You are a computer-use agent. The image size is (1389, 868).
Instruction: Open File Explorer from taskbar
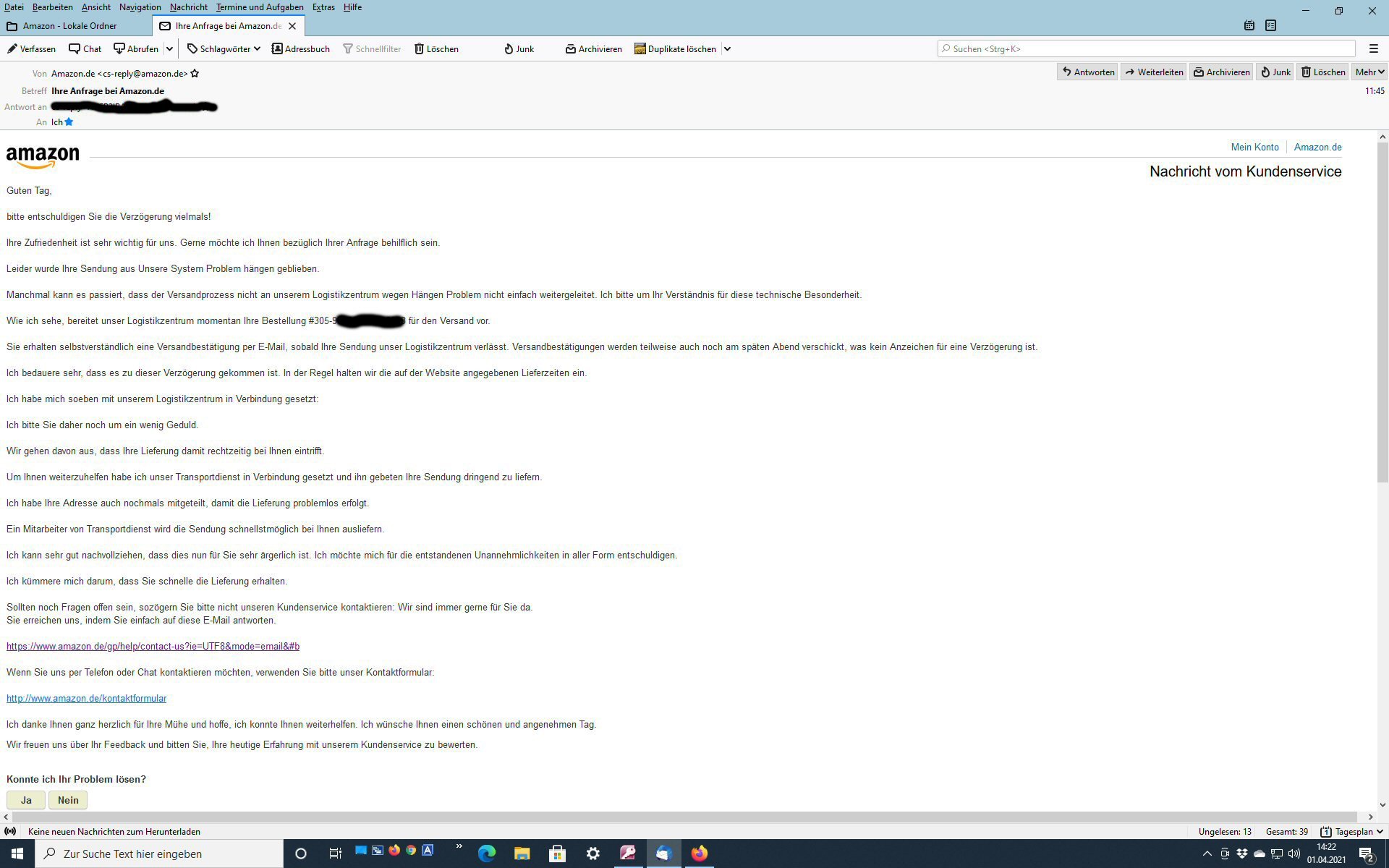pyautogui.click(x=522, y=854)
